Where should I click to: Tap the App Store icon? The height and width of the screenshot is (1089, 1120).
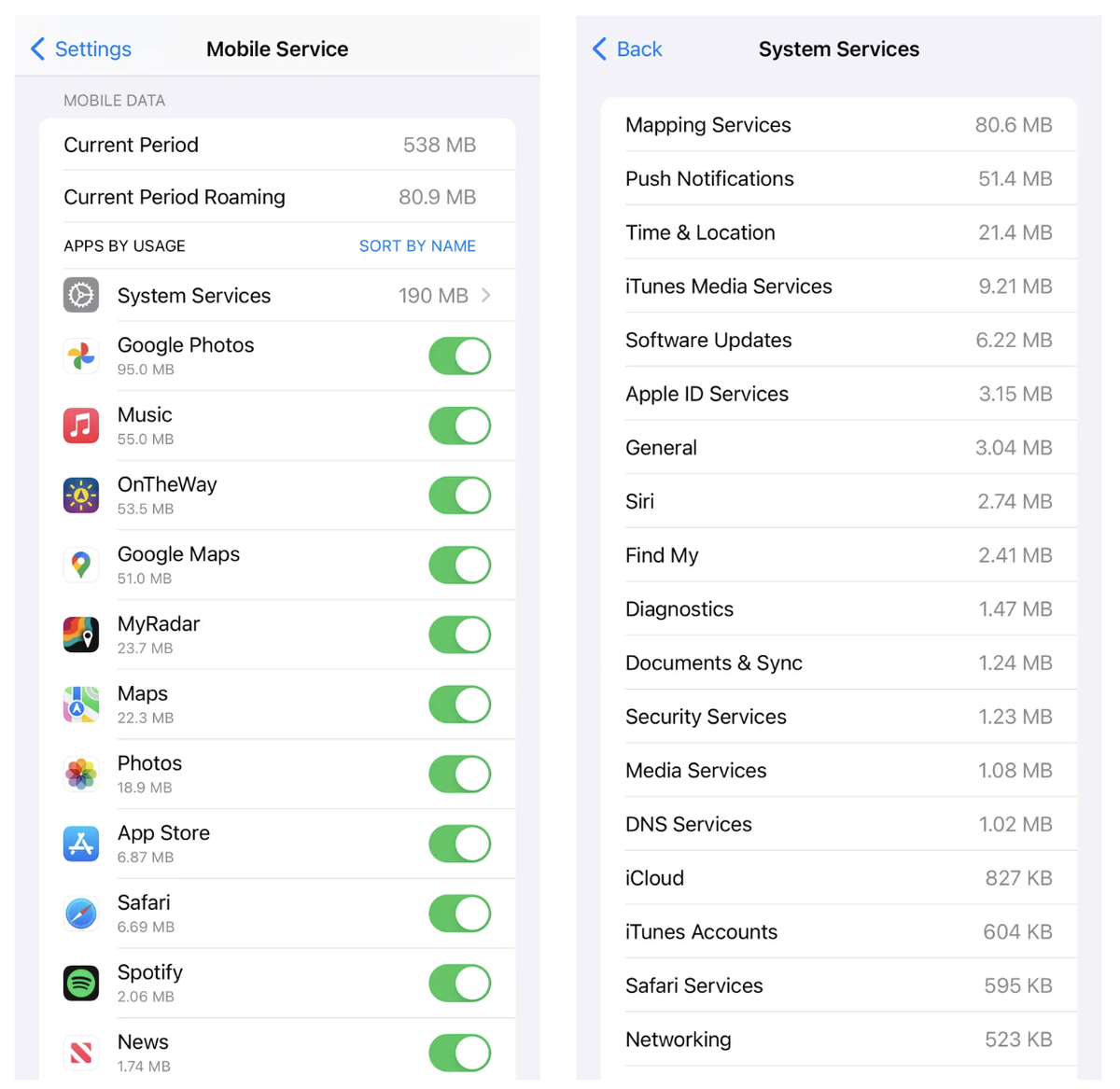pyautogui.click(x=81, y=844)
